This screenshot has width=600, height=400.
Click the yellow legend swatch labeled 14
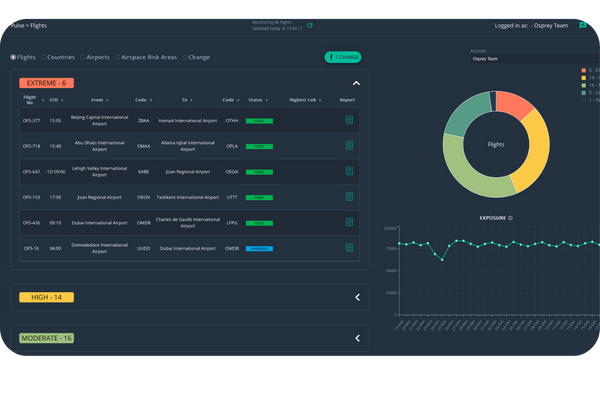coord(584,78)
